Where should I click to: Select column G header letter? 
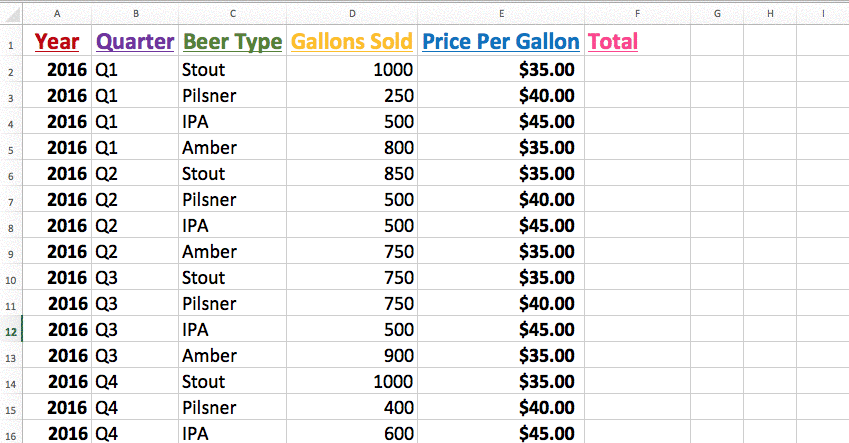click(717, 13)
